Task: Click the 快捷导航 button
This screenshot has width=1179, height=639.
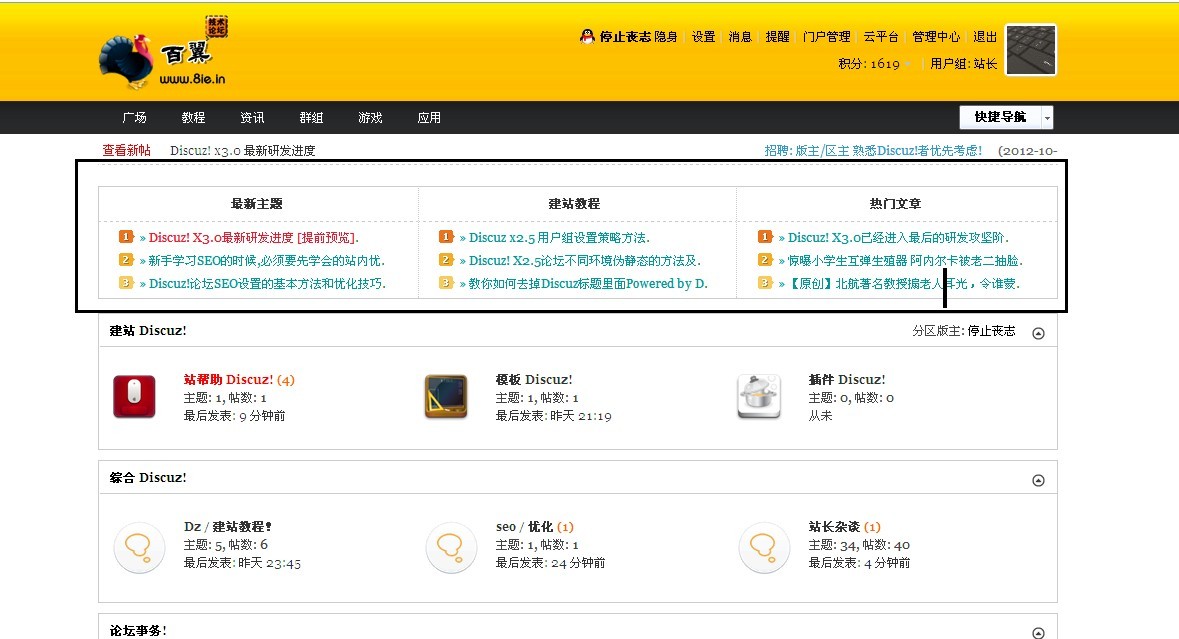Action: coord(1000,117)
